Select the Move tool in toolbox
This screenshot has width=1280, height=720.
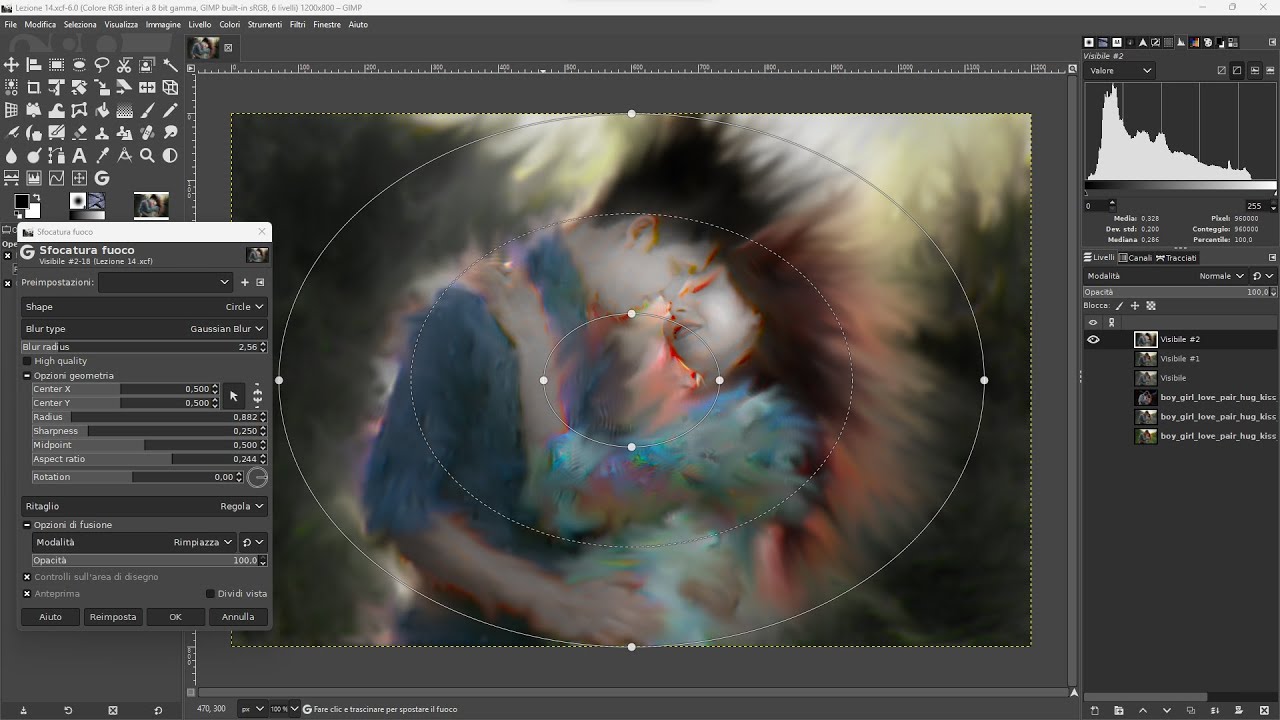point(11,64)
